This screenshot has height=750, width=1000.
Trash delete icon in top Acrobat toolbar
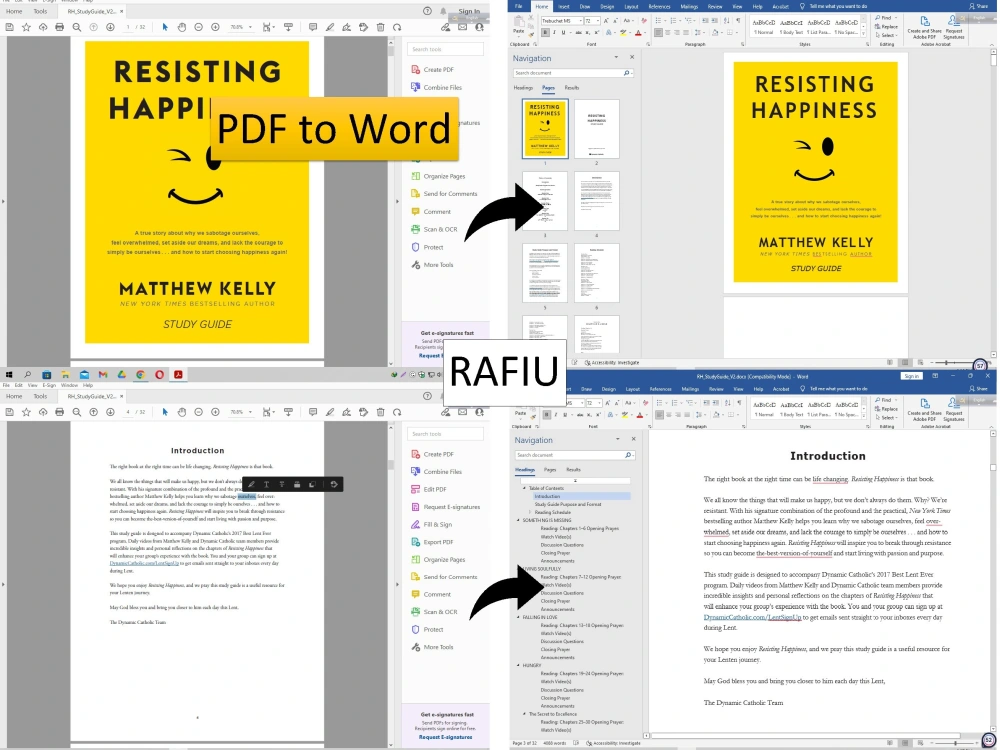pyautogui.click(x=381, y=27)
